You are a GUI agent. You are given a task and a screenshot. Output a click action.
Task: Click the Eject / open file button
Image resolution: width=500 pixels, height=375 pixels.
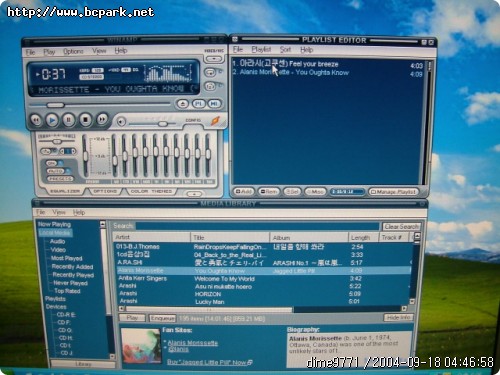click(x=182, y=104)
